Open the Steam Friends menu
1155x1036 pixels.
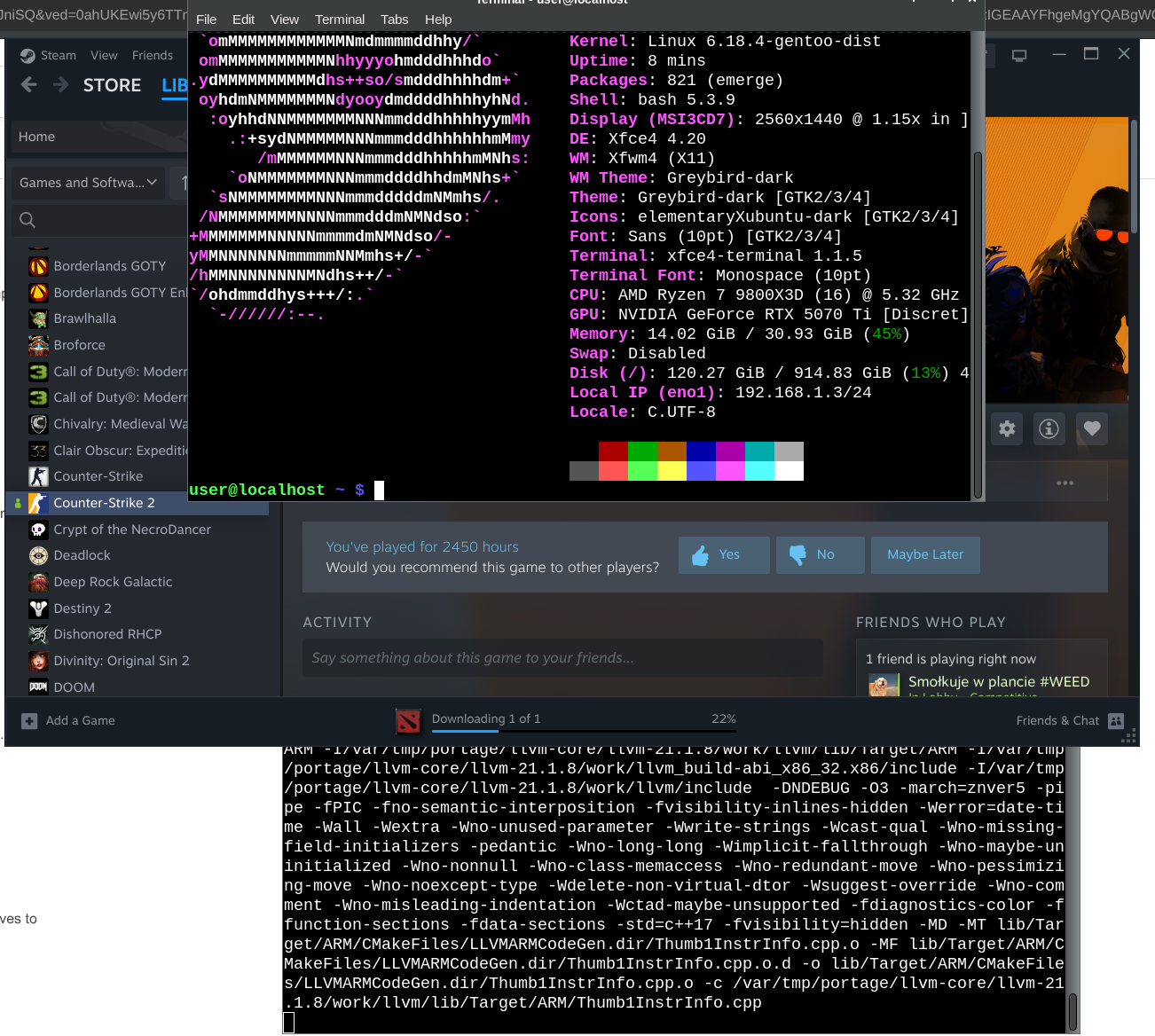tap(153, 55)
